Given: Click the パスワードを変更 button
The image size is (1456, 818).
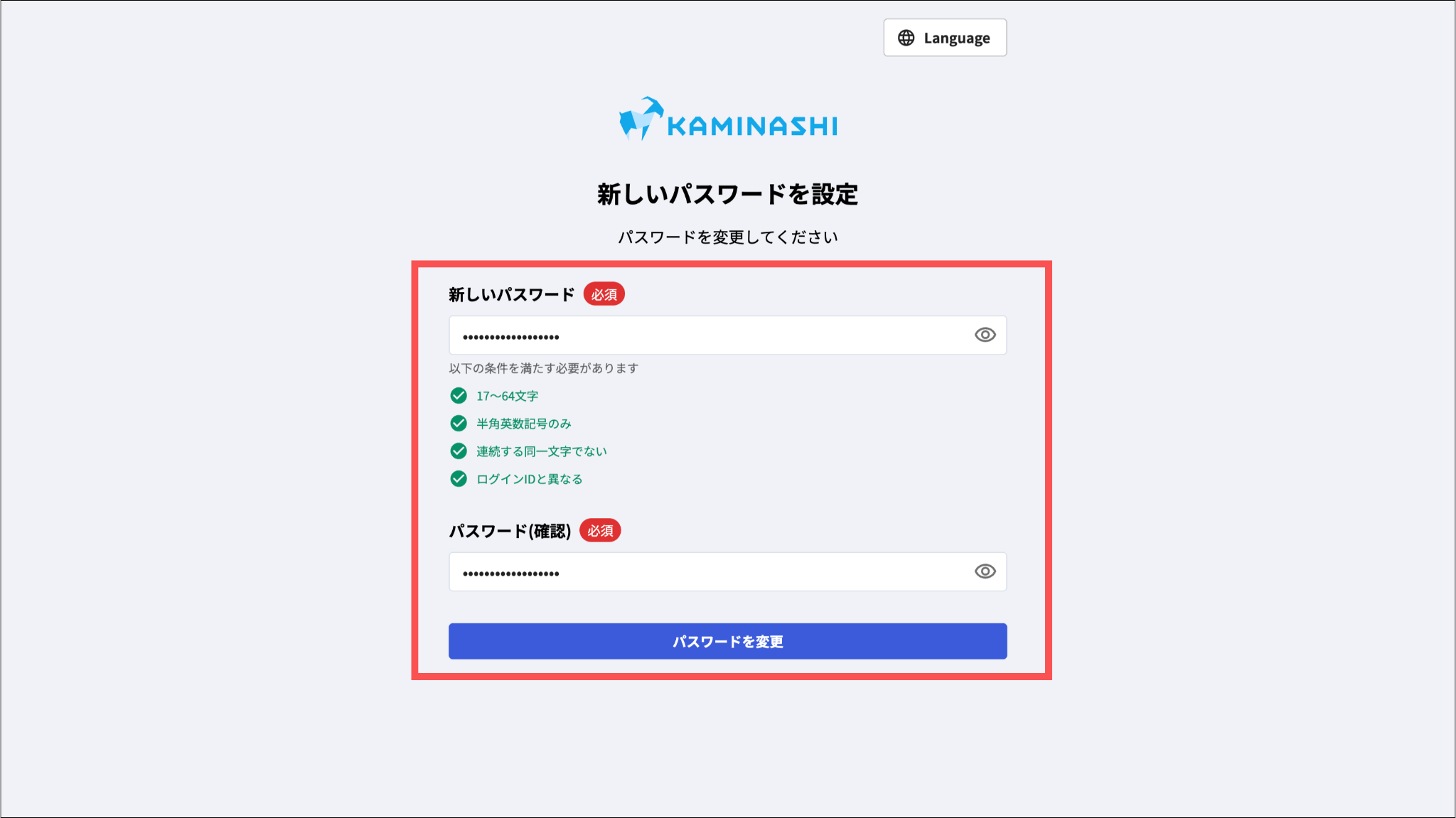Looking at the screenshot, I should [727, 641].
